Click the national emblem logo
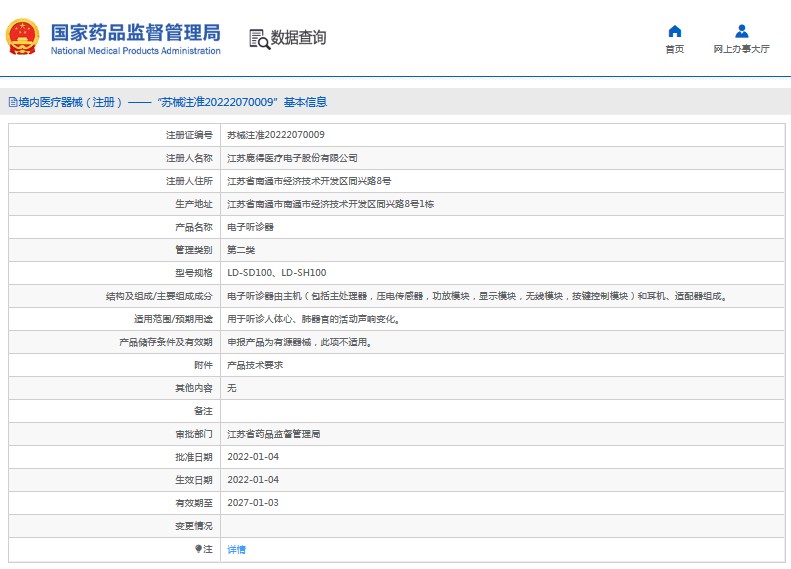Viewport: 791px width, 569px height. [x=22, y=37]
